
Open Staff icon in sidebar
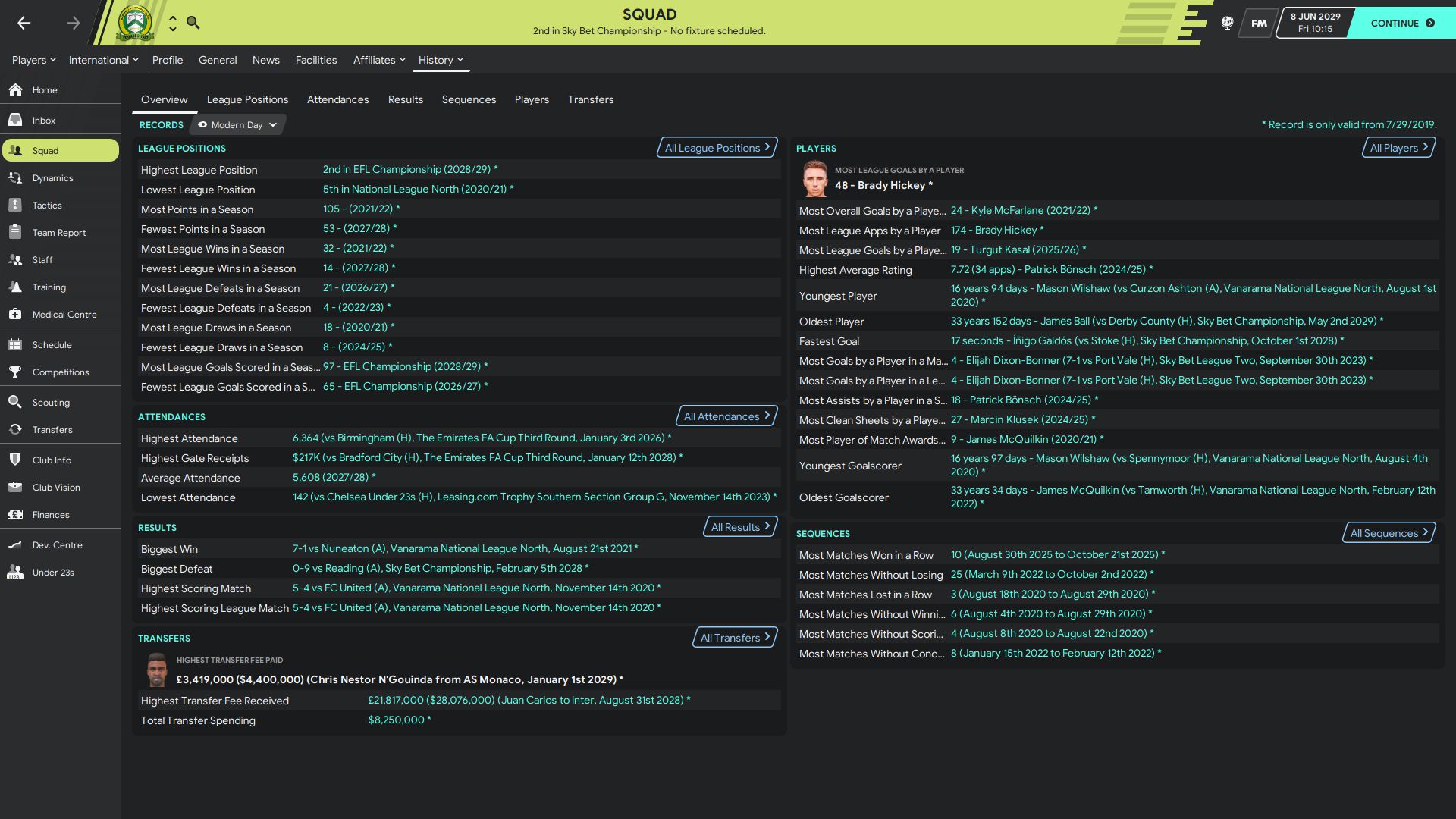15,259
